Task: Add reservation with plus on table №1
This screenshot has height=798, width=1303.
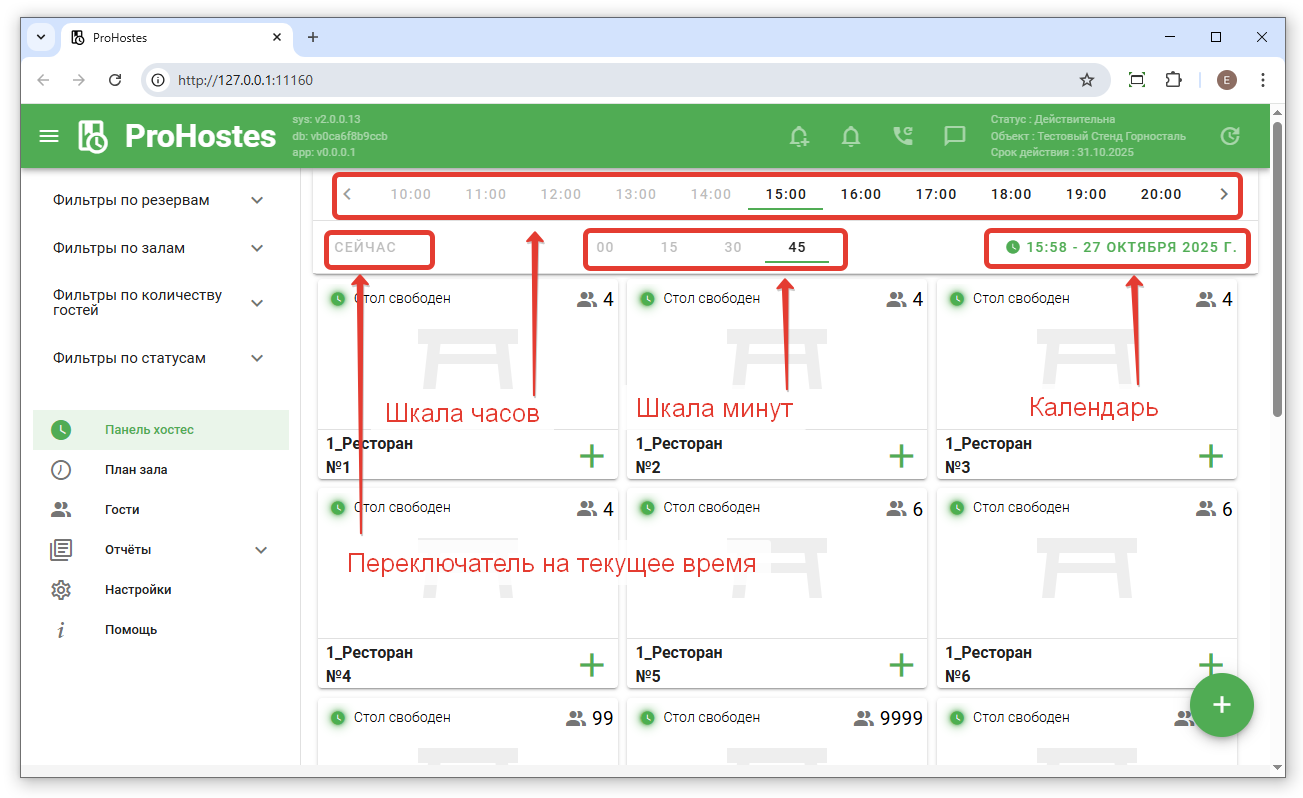Action: [x=592, y=457]
